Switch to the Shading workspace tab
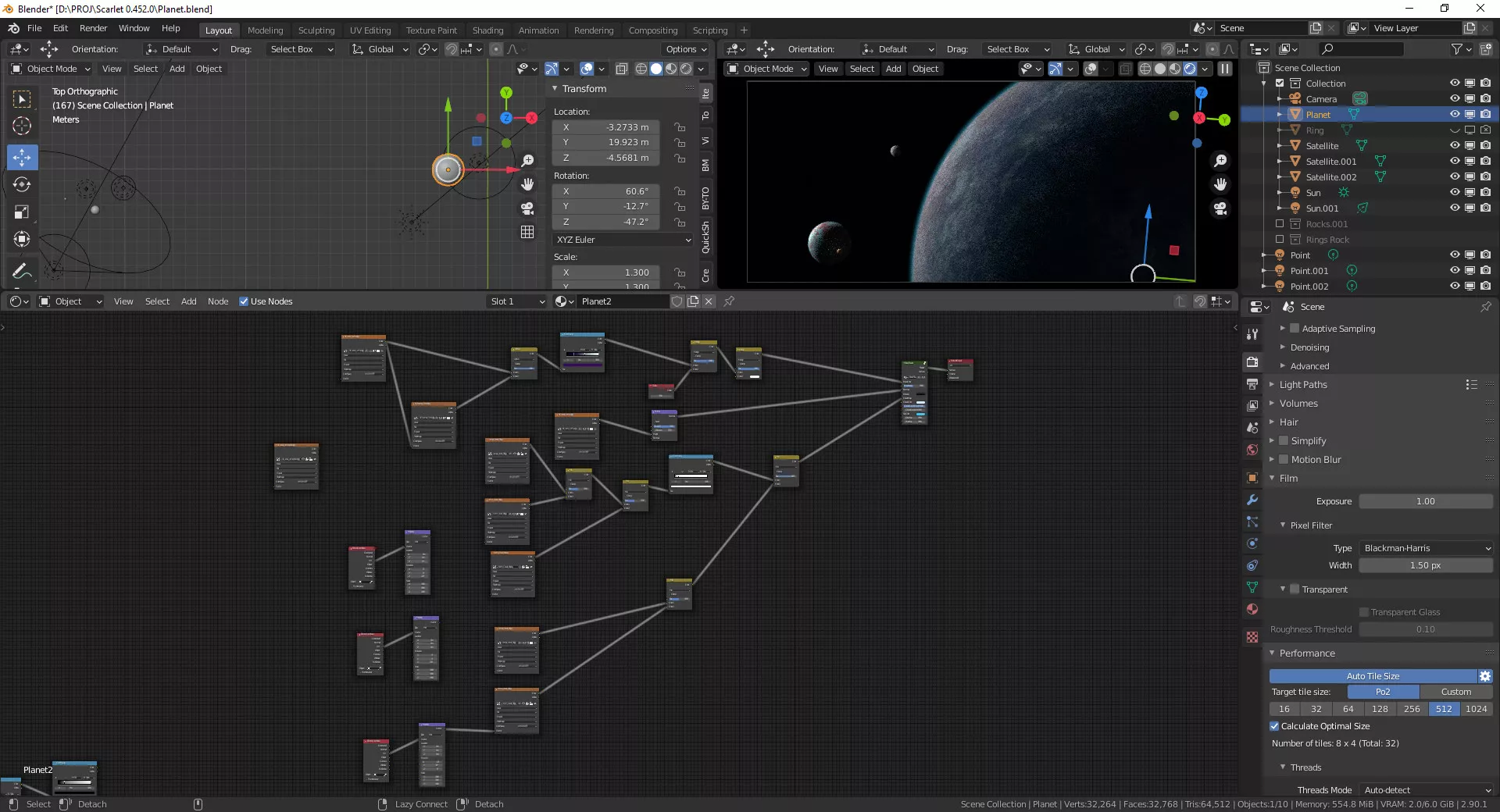 pos(487,30)
